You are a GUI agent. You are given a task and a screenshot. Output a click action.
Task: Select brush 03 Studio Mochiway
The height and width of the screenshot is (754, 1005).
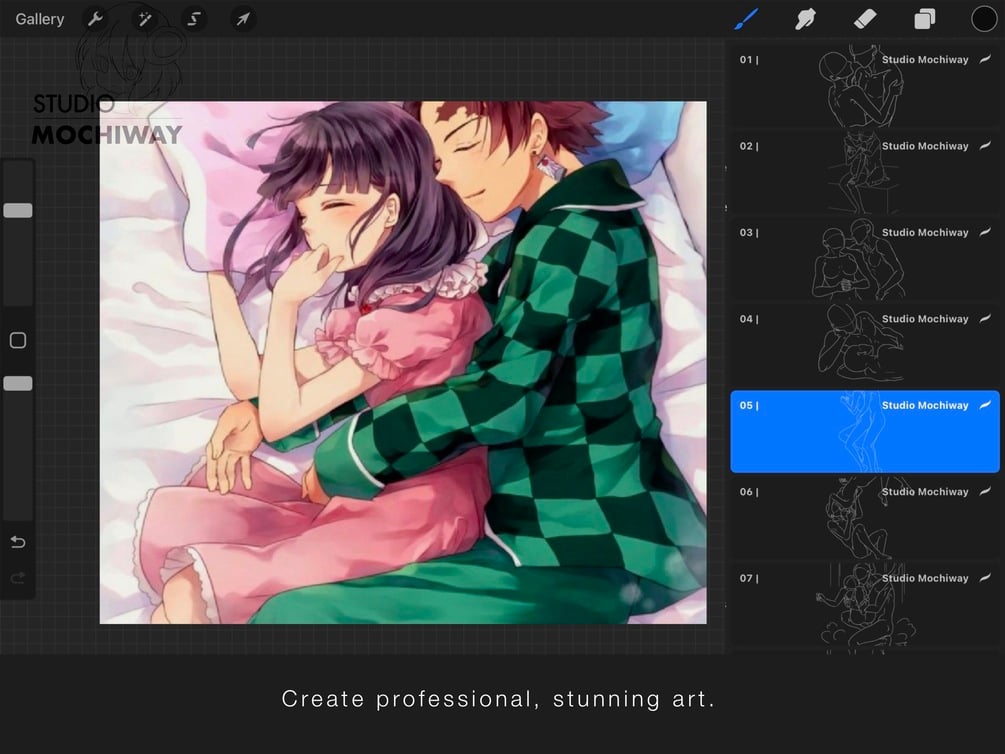(865, 258)
